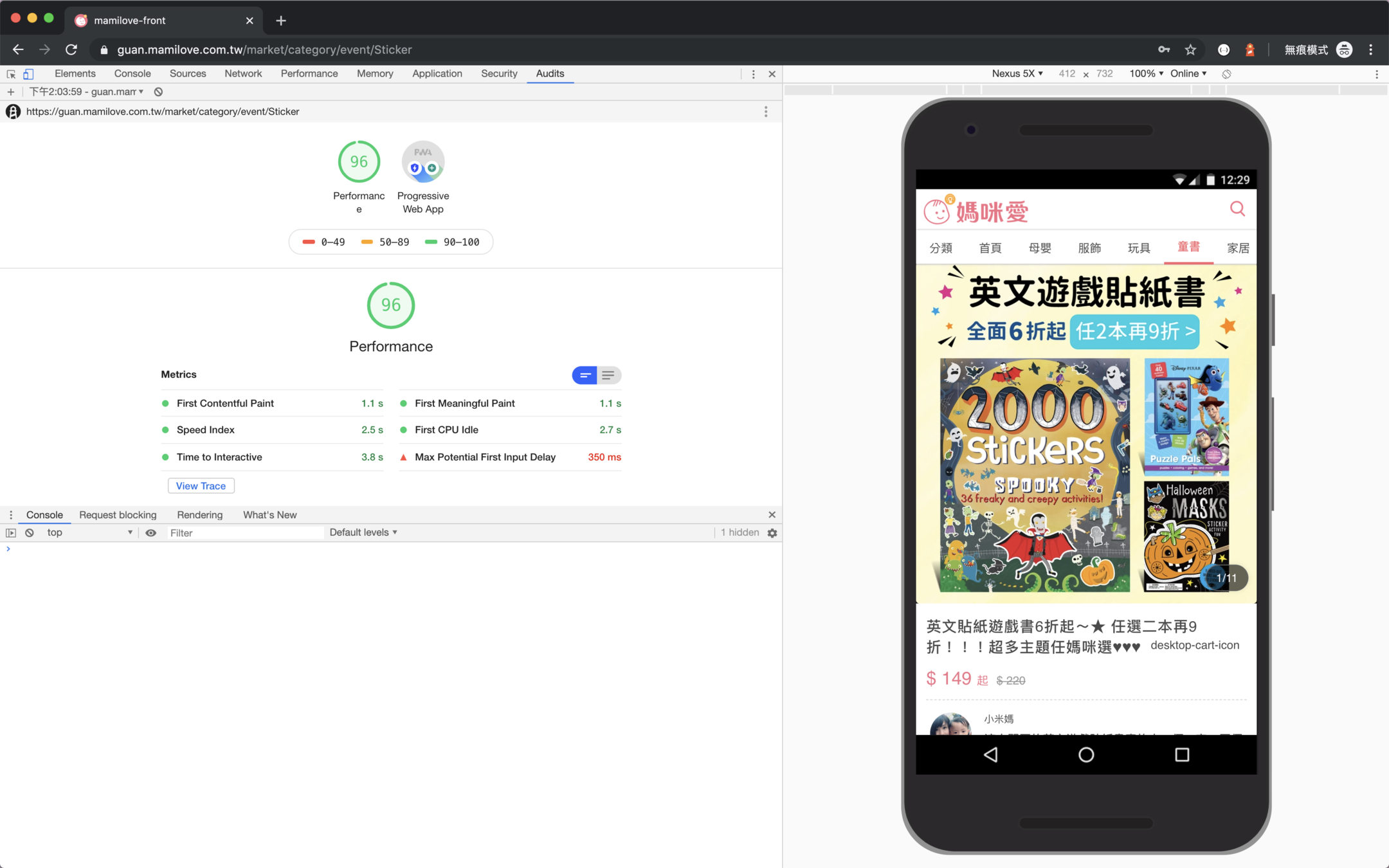Show console sidebar panel icon
This screenshot has height=868, width=1389.
coord(11,533)
